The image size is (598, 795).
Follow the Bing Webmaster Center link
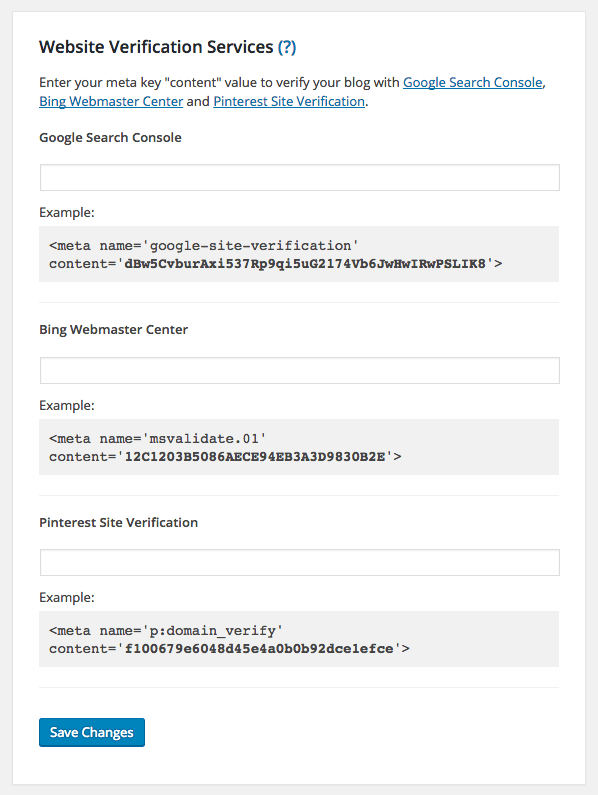(x=111, y=101)
